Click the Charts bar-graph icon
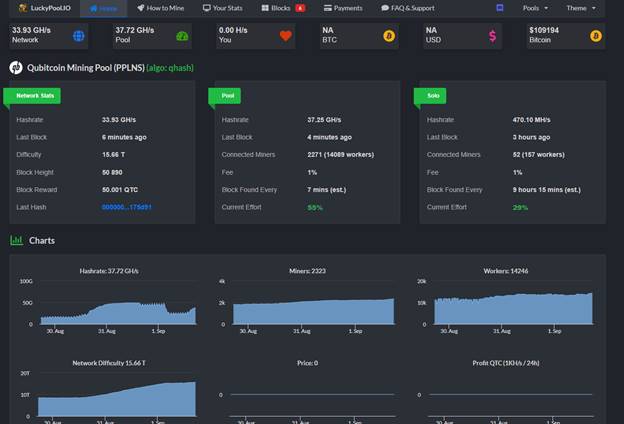Image resolution: width=624 pixels, height=424 pixels. (16, 240)
